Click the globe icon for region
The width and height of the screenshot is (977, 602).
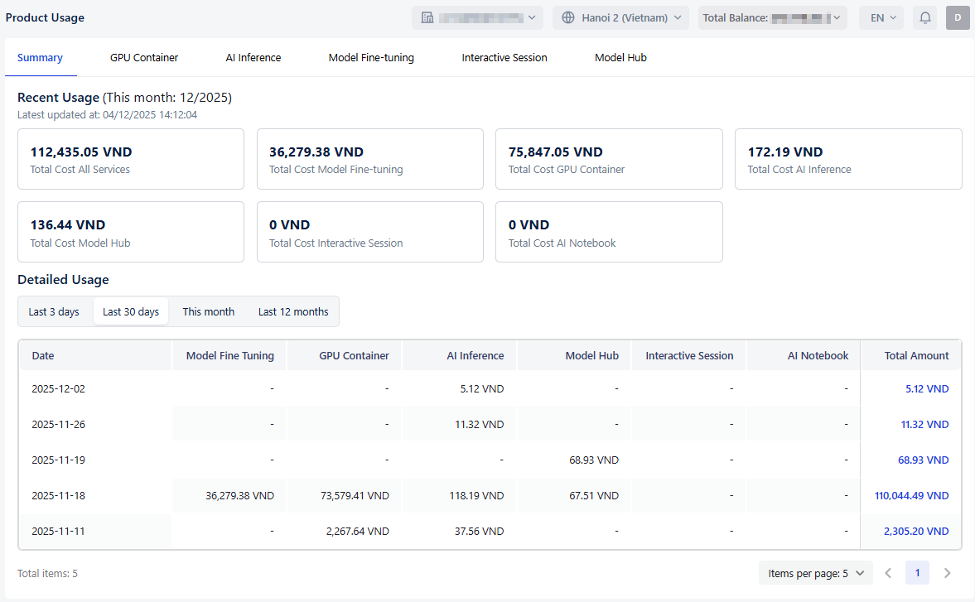569,18
